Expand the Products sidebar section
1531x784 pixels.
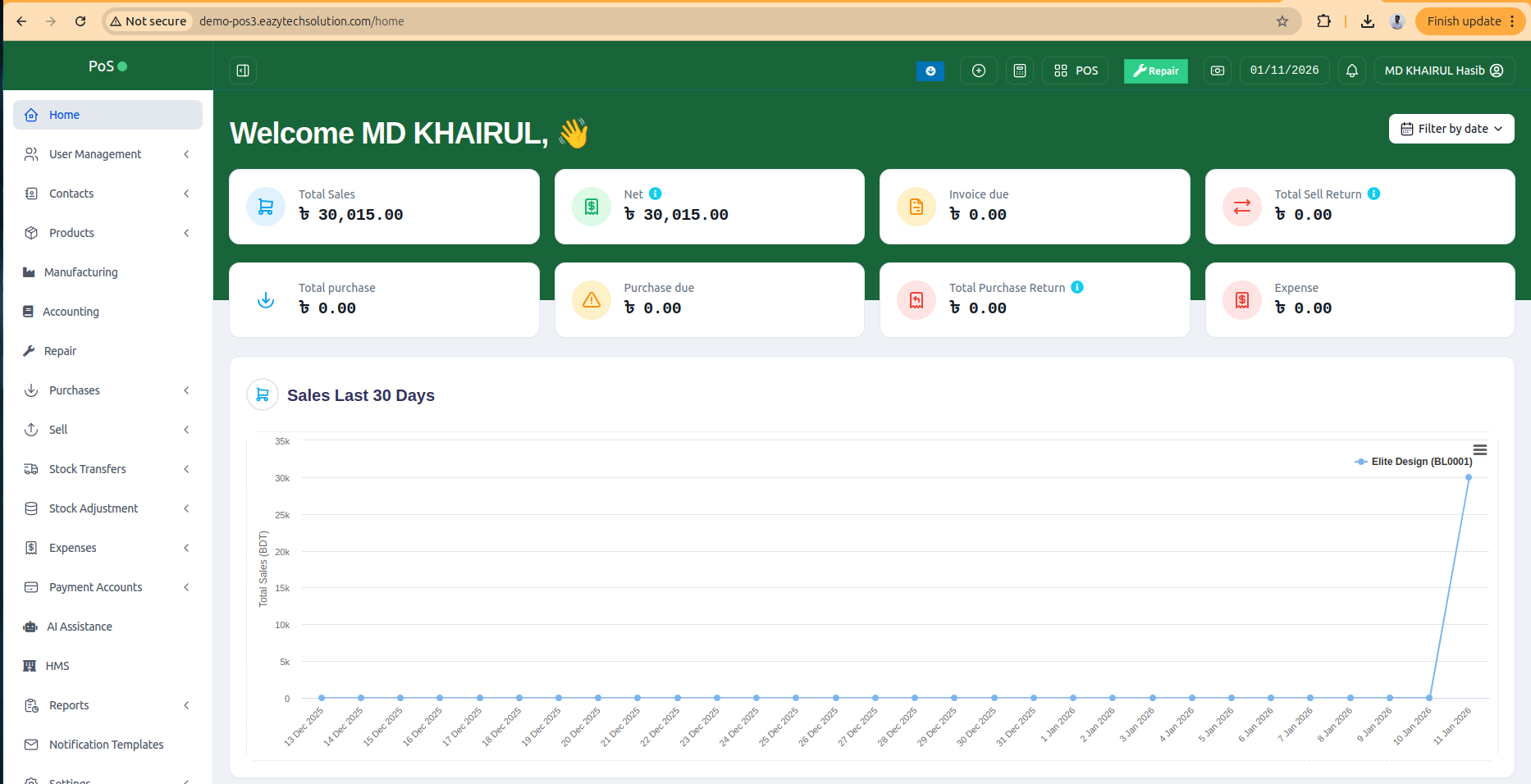click(107, 233)
